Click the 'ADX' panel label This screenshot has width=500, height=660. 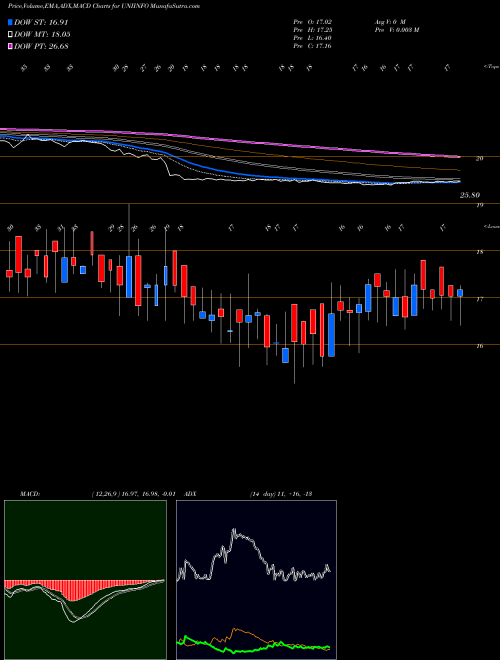pos(190,494)
